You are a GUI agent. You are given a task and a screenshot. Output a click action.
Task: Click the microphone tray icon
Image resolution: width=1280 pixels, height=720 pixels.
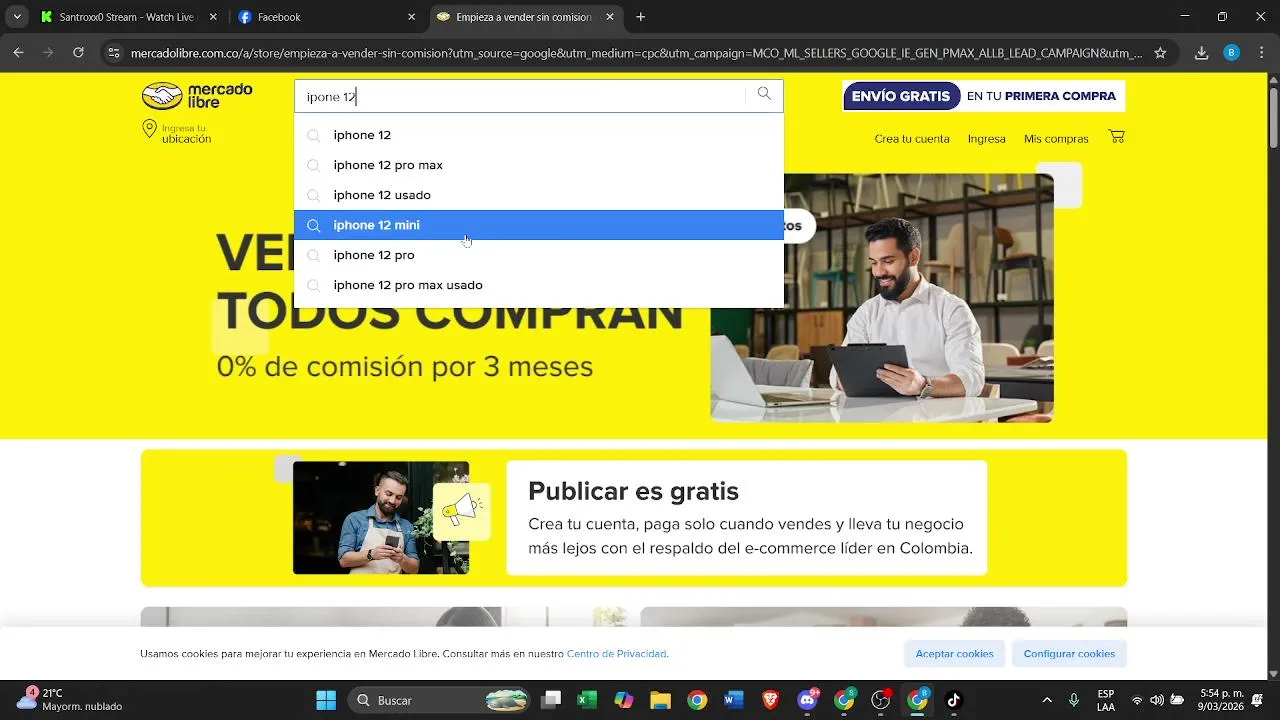(1074, 700)
